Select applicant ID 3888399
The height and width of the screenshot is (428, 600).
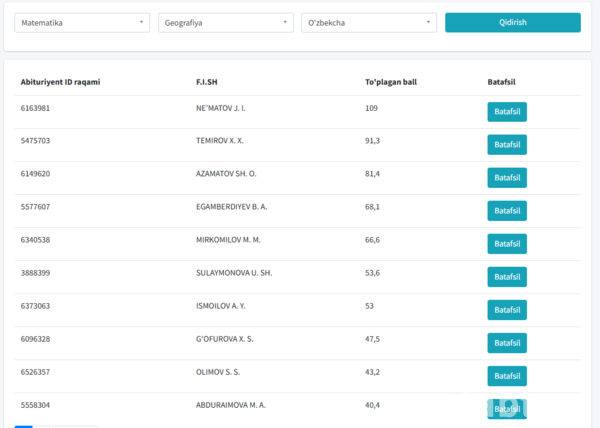click(35, 273)
